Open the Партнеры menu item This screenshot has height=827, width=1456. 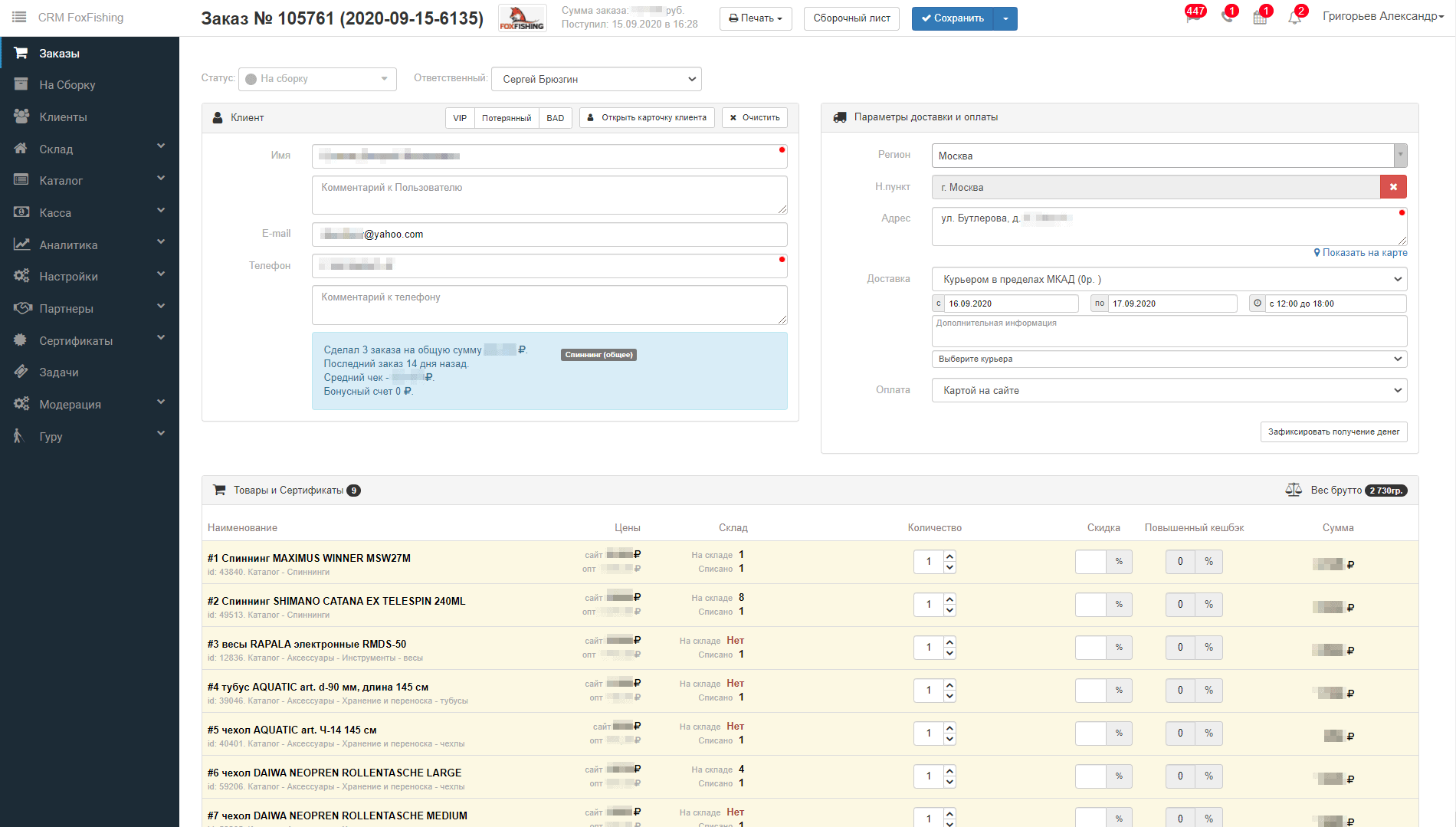90,308
